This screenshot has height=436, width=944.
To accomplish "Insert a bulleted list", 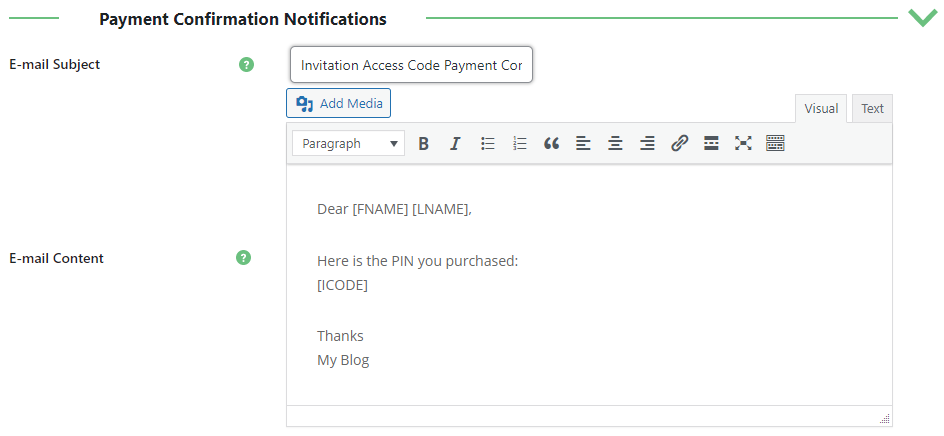I will pos(488,143).
